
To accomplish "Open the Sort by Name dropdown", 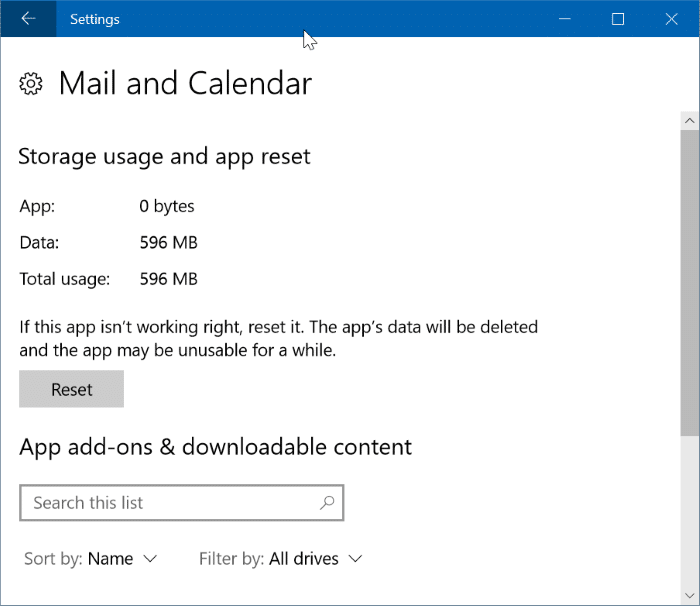I will pos(91,559).
